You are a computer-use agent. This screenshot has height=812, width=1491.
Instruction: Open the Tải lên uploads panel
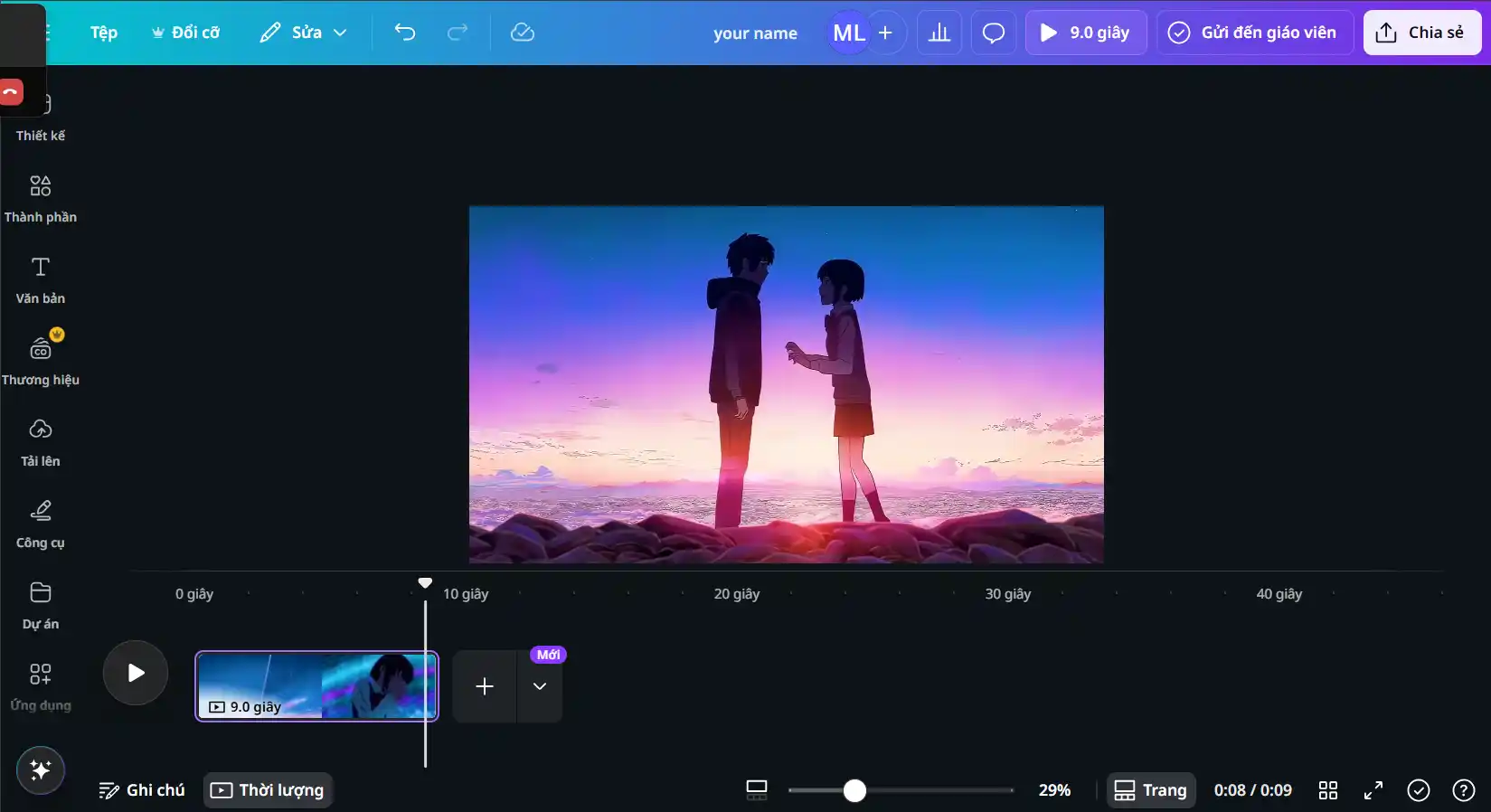pyautogui.click(x=40, y=442)
